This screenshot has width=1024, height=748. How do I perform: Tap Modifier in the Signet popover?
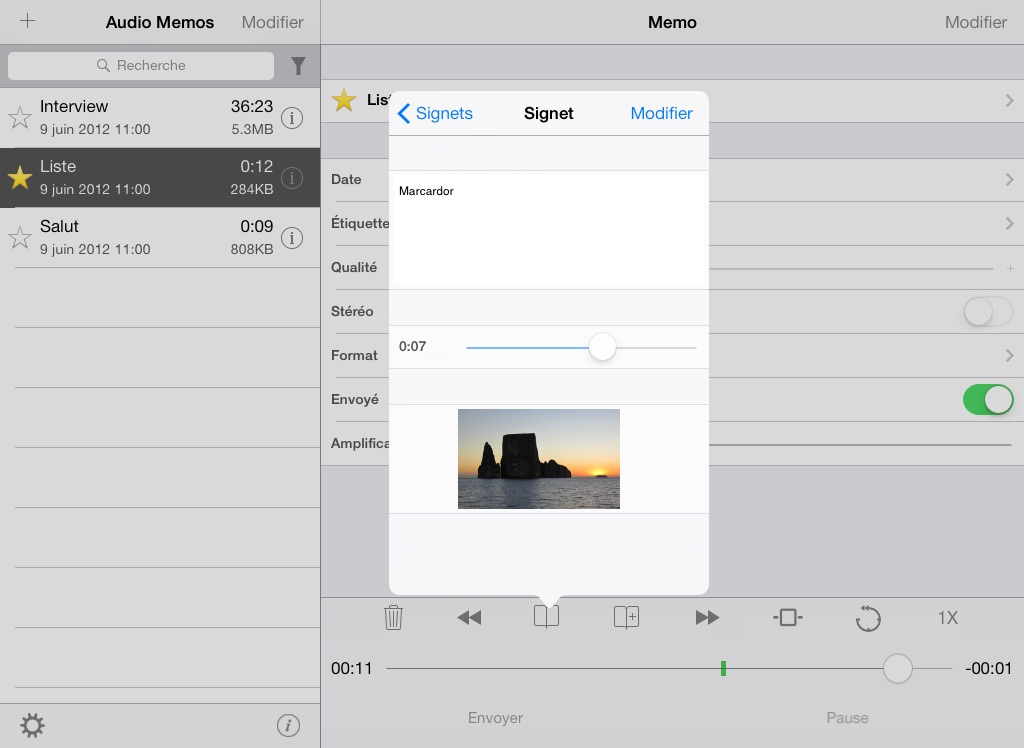661,113
